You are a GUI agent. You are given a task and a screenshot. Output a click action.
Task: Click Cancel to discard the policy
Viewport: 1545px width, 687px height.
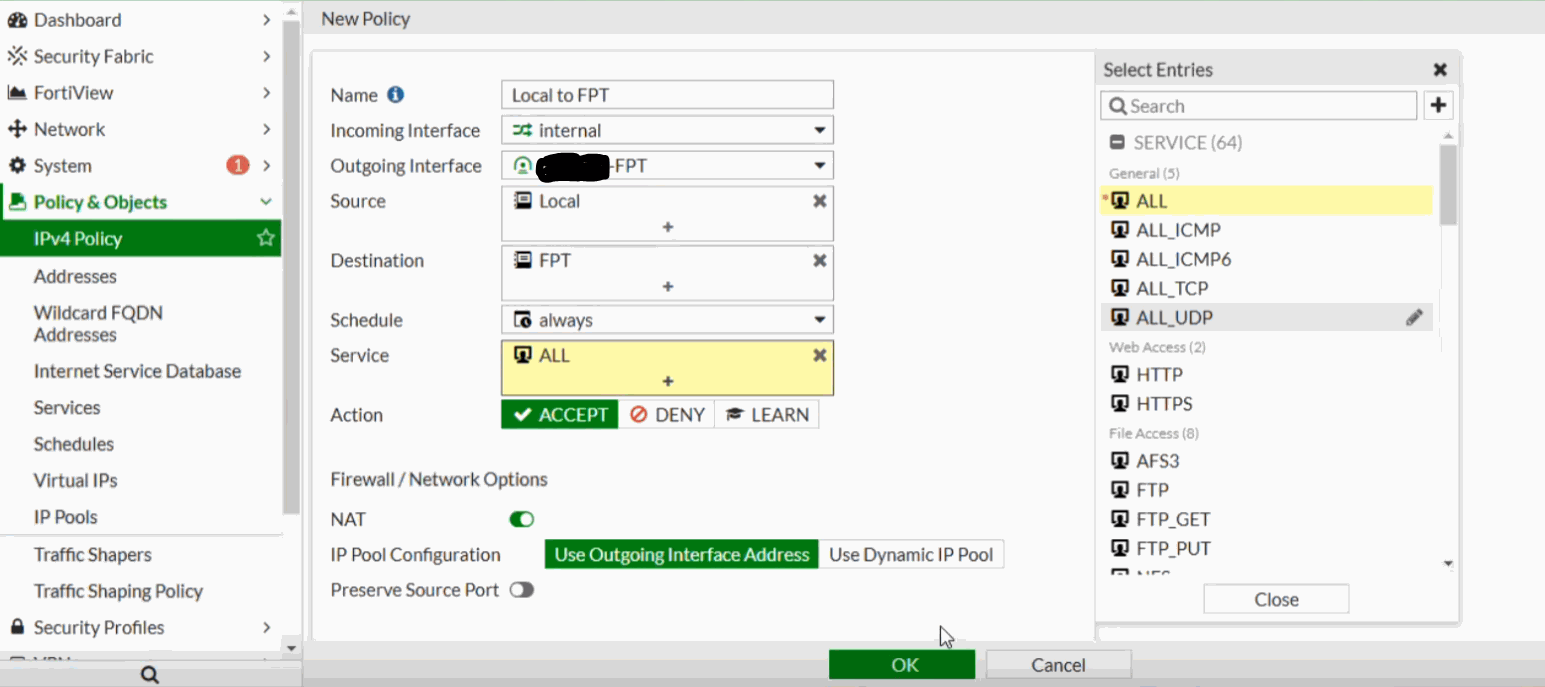[x=1058, y=665]
